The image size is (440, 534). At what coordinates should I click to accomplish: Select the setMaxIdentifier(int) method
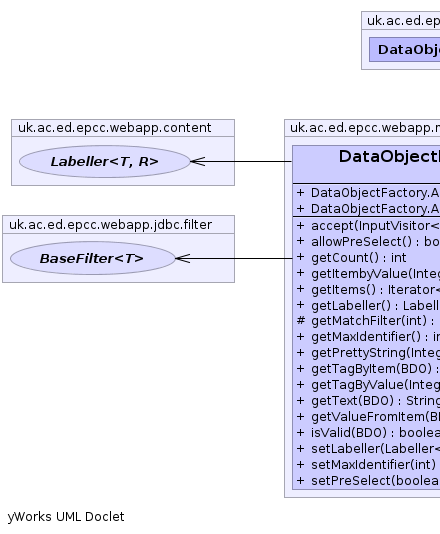coord(366,465)
